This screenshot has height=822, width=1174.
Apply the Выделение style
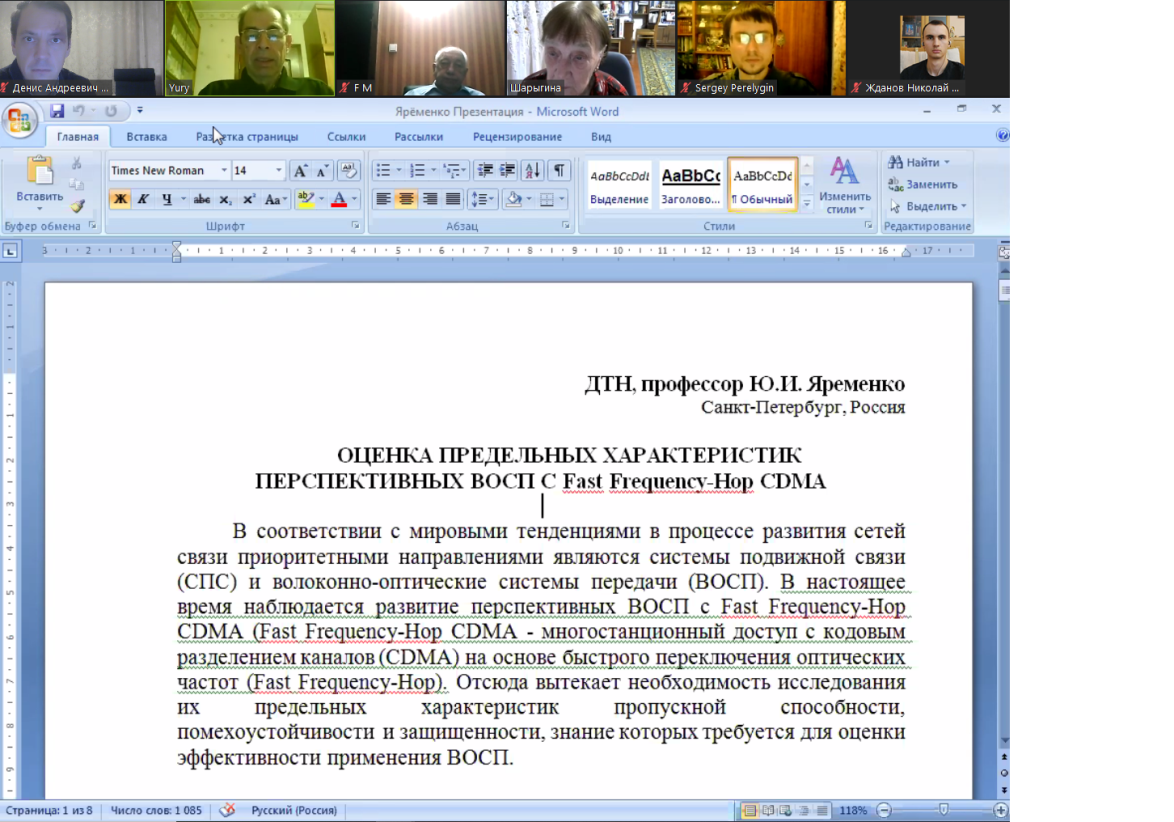click(619, 185)
